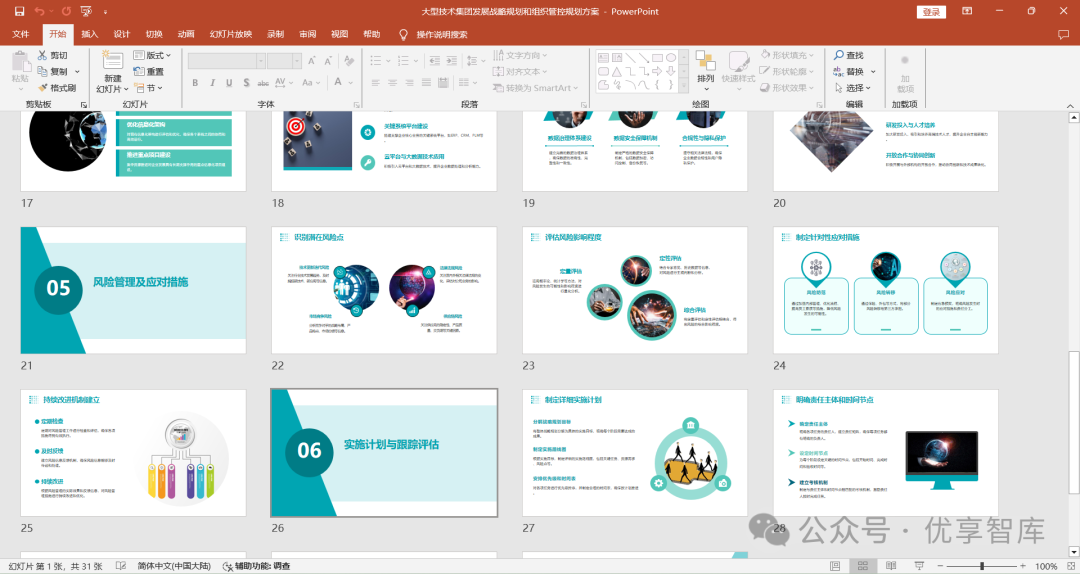Image resolution: width=1080 pixels, height=574 pixels.
Task: Start slideshow from beginning quick access icon
Action: (86, 11)
